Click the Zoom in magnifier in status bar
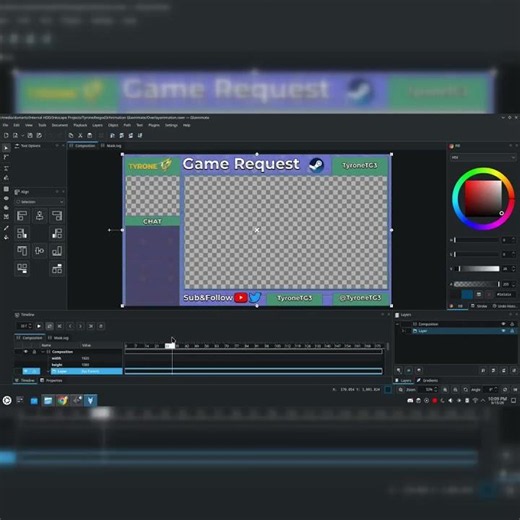Screen dimensions: 520x520 pos(445,390)
